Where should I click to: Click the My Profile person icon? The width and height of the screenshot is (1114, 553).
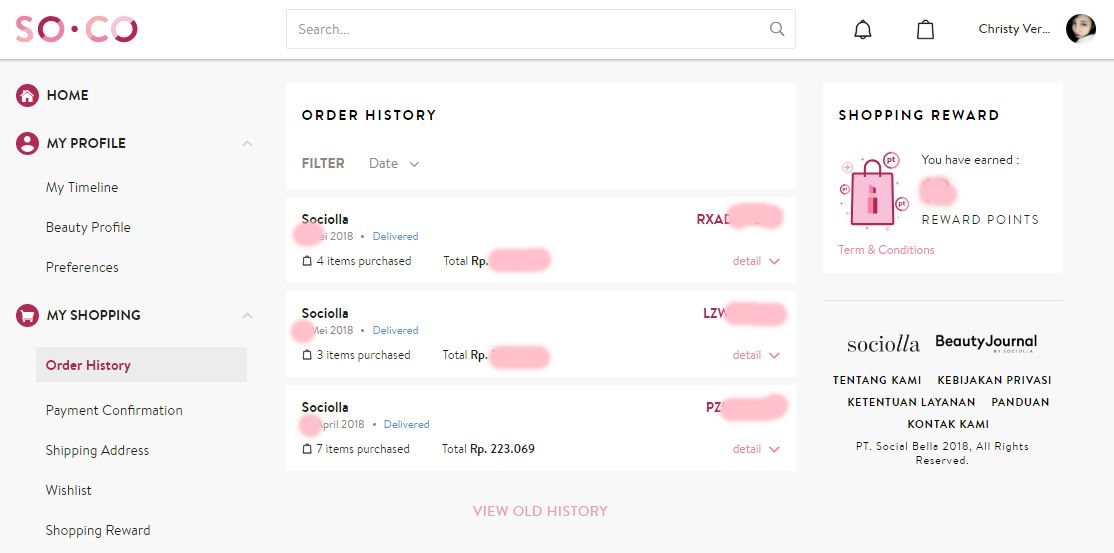(x=27, y=143)
